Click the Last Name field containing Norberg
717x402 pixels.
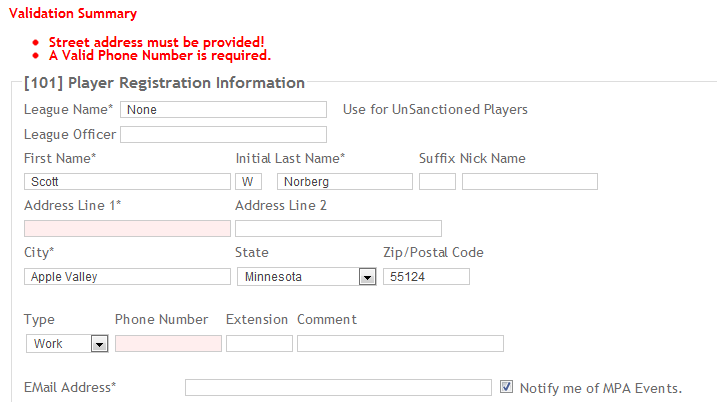click(344, 182)
